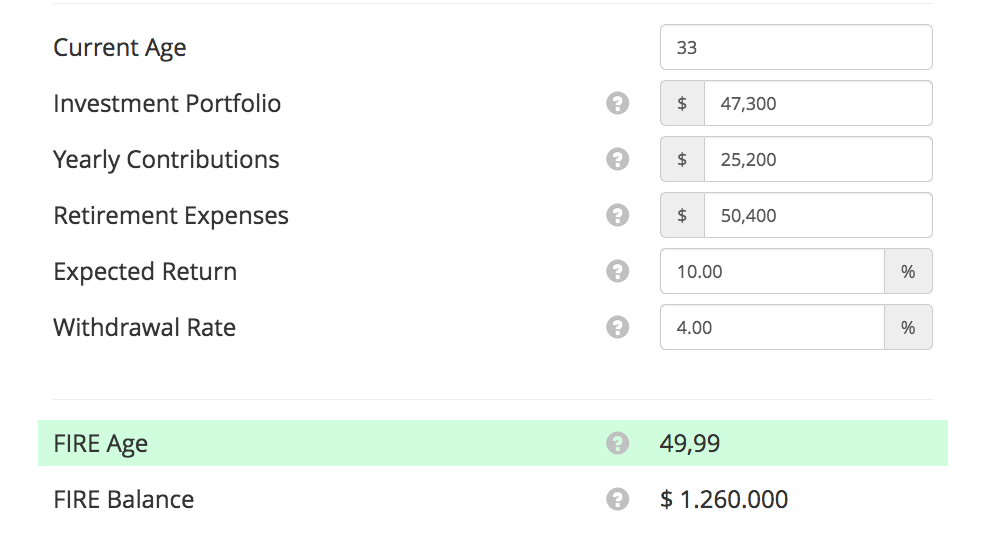
Task: Click the FIRE Age result value
Action: click(x=690, y=443)
